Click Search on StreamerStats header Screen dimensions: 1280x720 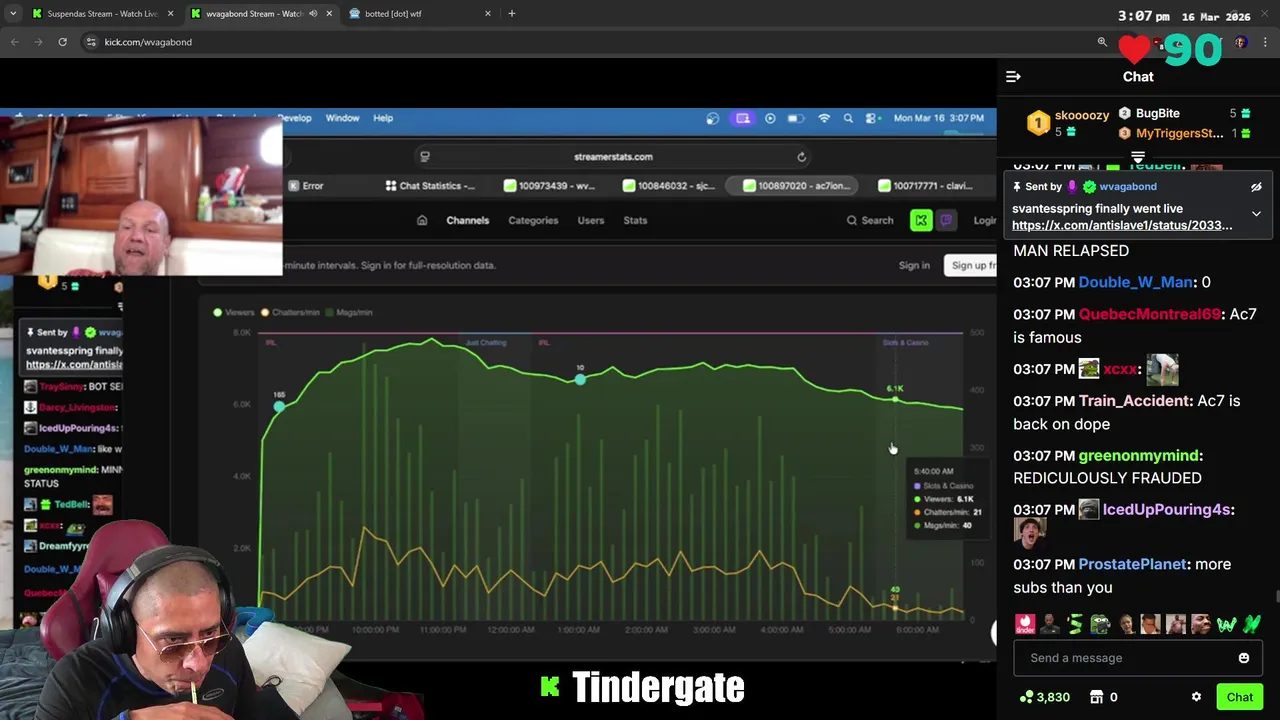coord(870,221)
